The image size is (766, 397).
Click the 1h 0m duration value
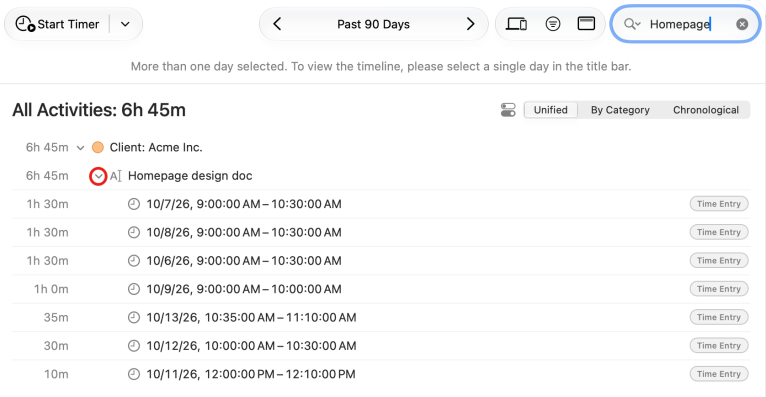(51, 289)
